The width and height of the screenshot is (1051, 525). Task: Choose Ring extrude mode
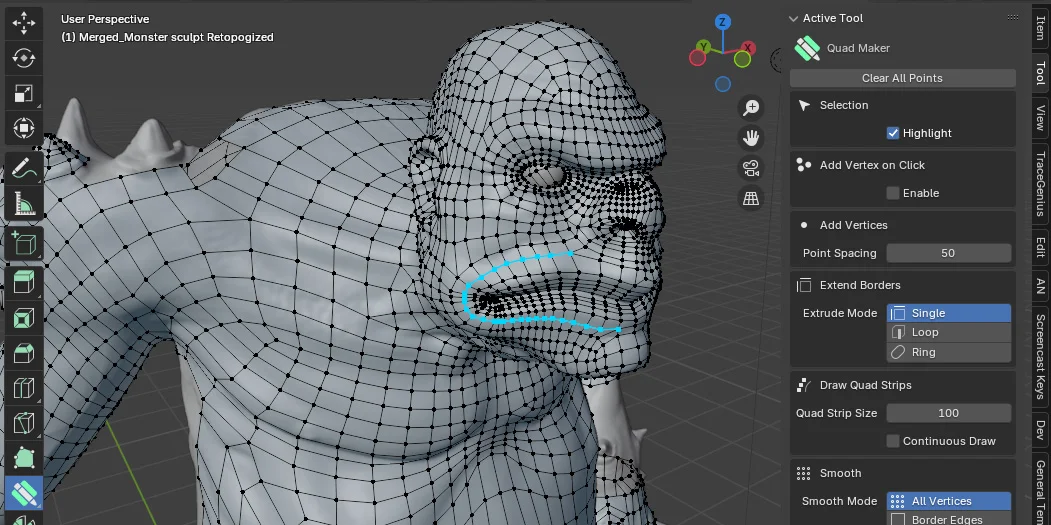(x=948, y=352)
